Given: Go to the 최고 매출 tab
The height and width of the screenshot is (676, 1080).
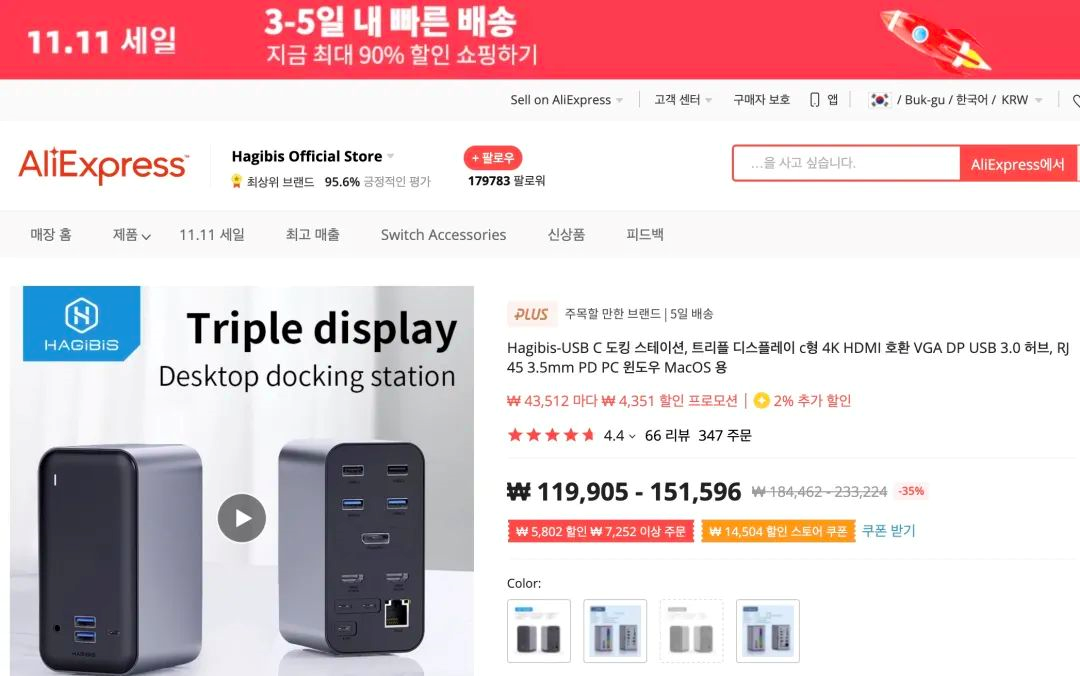Looking at the screenshot, I should [313, 235].
